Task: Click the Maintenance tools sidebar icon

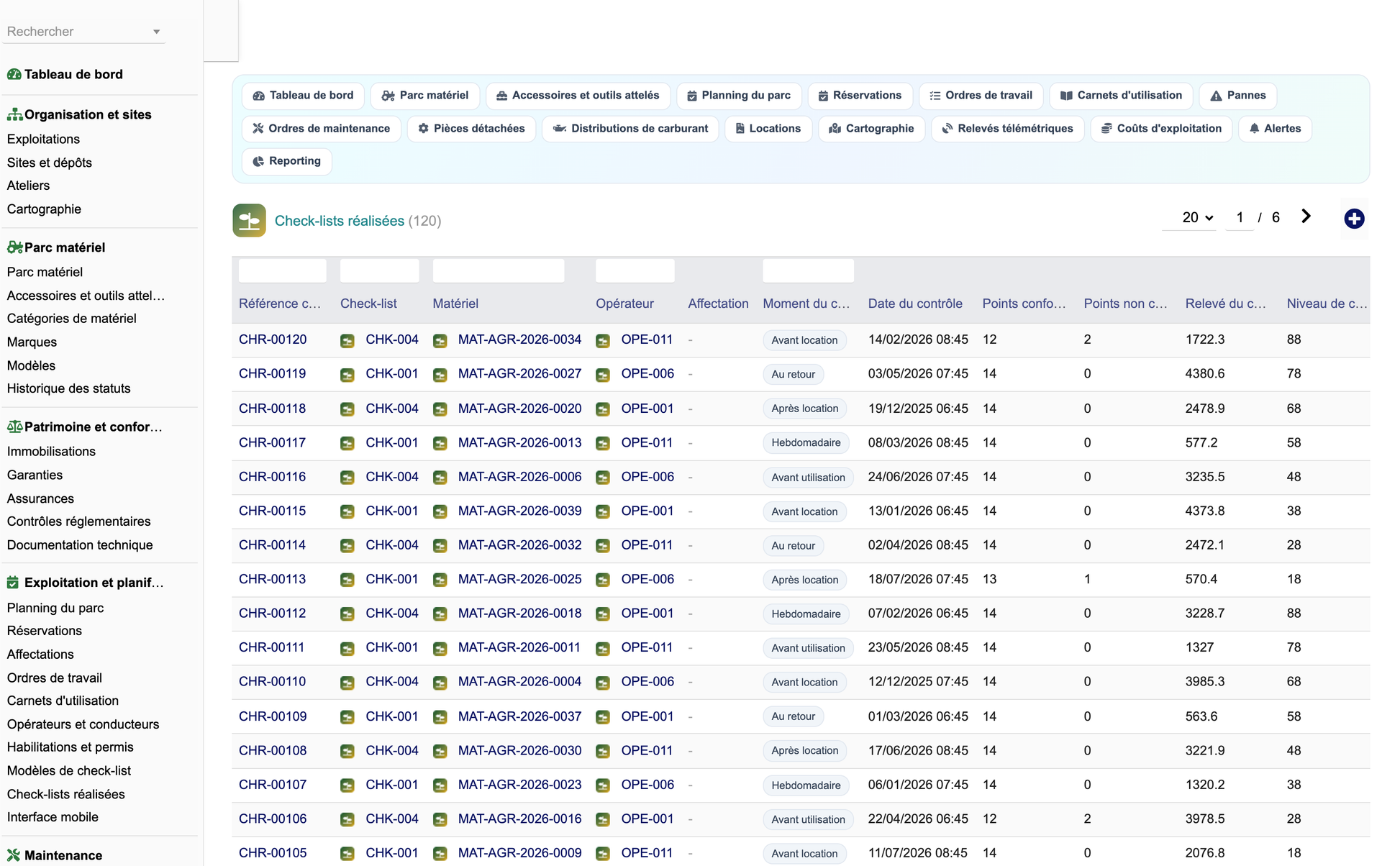Action: point(13,855)
